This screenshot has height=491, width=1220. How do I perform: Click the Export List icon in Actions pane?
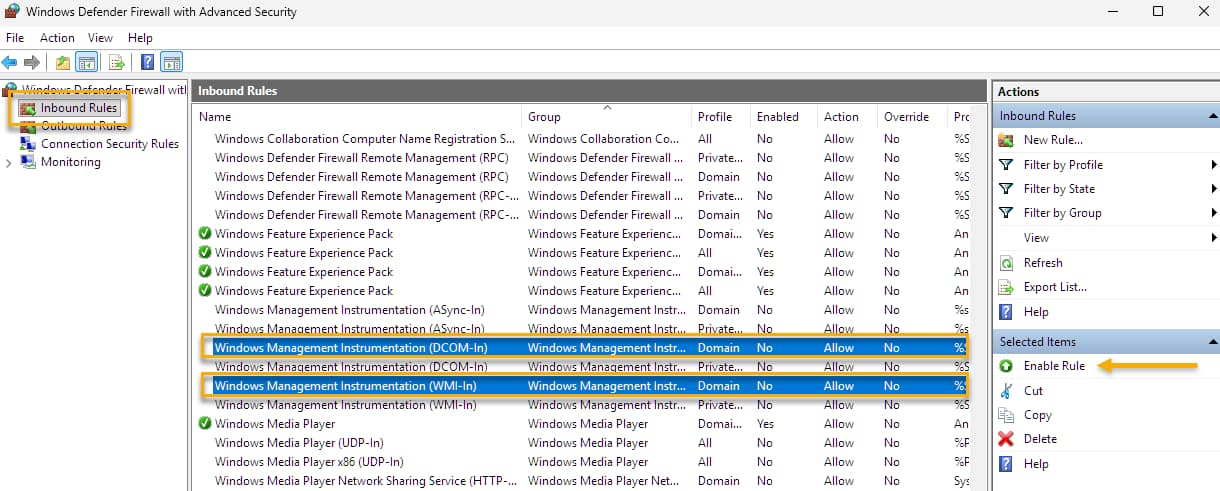click(x=1006, y=287)
